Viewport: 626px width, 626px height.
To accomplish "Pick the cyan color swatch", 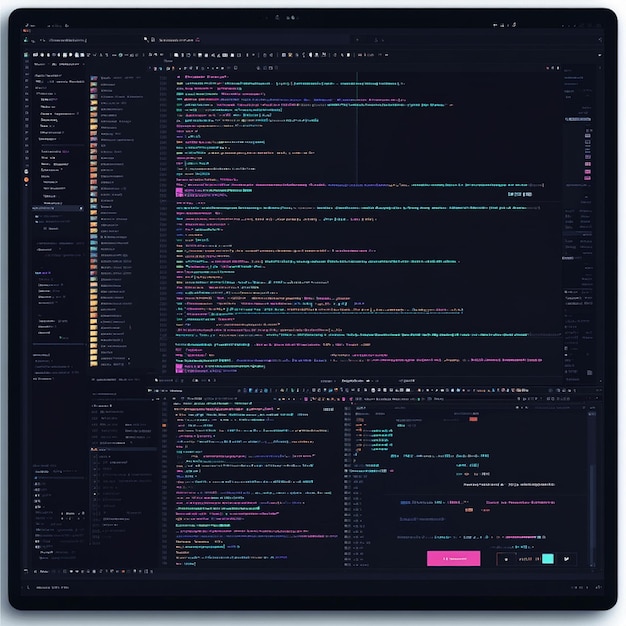I will pyautogui.click(x=548, y=559).
